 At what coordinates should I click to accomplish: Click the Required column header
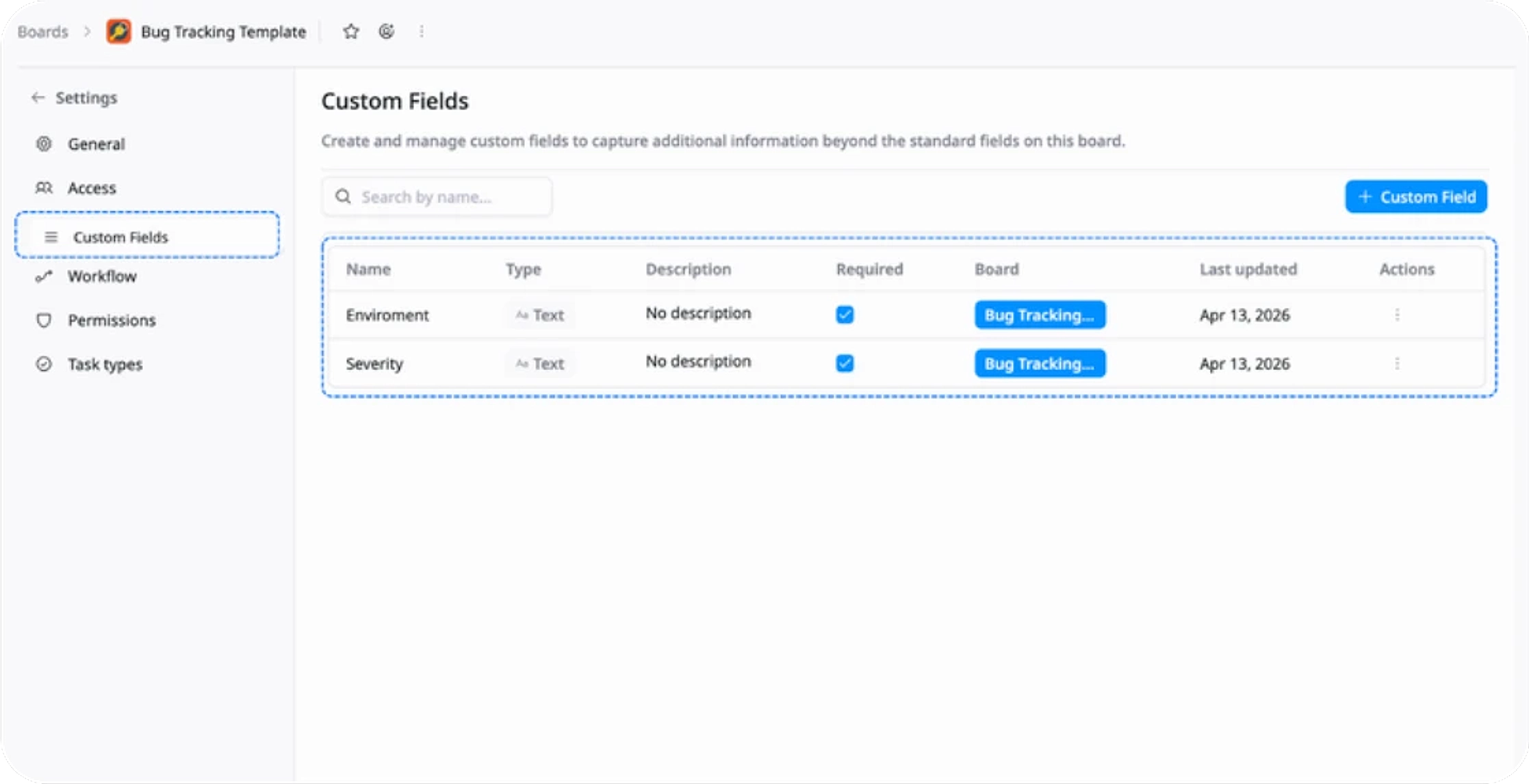pos(869,270)
